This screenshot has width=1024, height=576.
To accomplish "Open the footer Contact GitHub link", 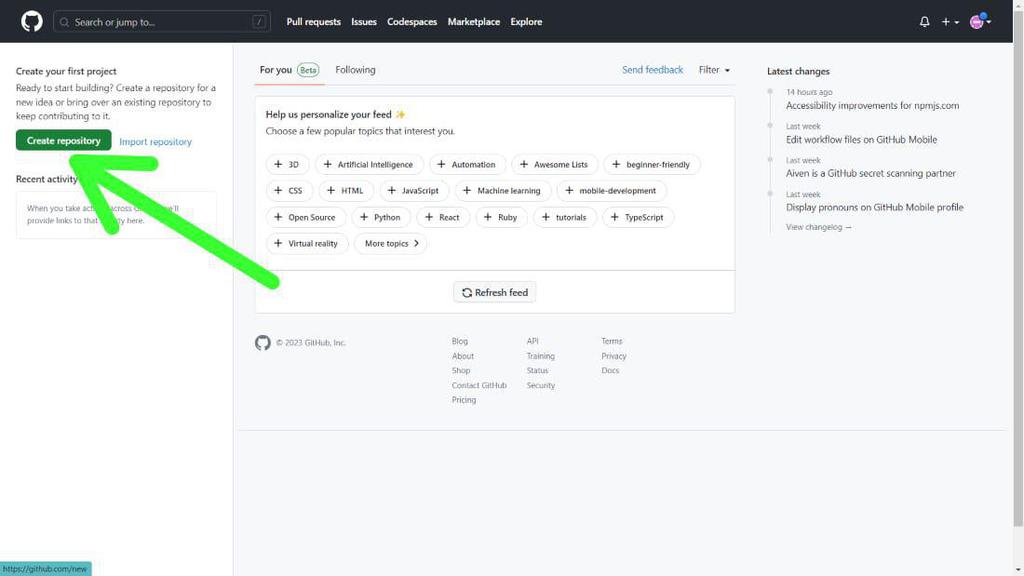I will pos(479,386).
